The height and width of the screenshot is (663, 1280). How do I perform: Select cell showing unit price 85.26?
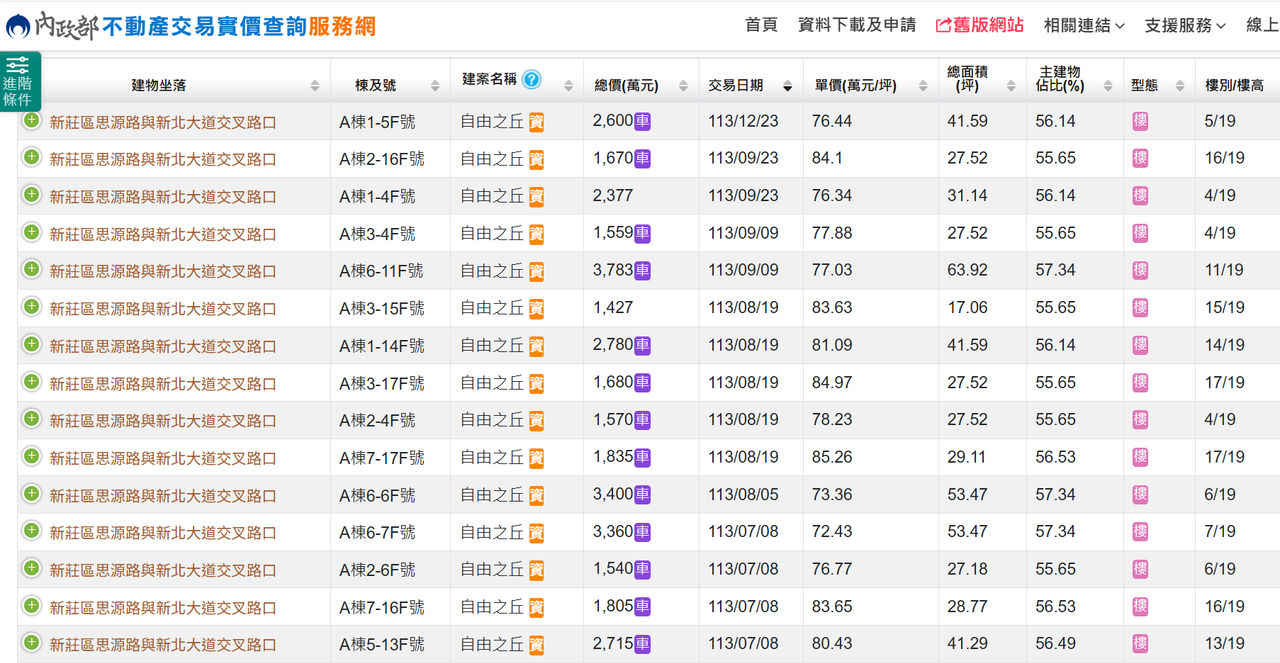click(832, 457)
